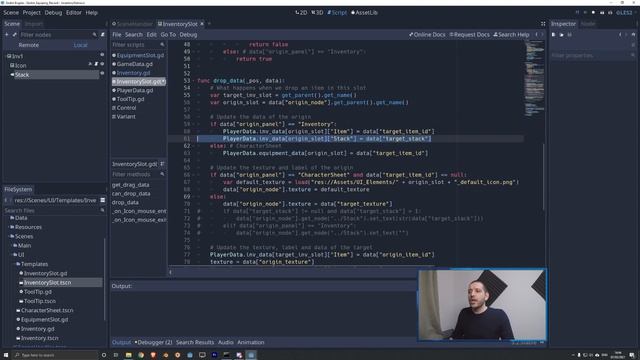Click in Filter properties field
Screen dimensions: 640x360
click(593, 55)
